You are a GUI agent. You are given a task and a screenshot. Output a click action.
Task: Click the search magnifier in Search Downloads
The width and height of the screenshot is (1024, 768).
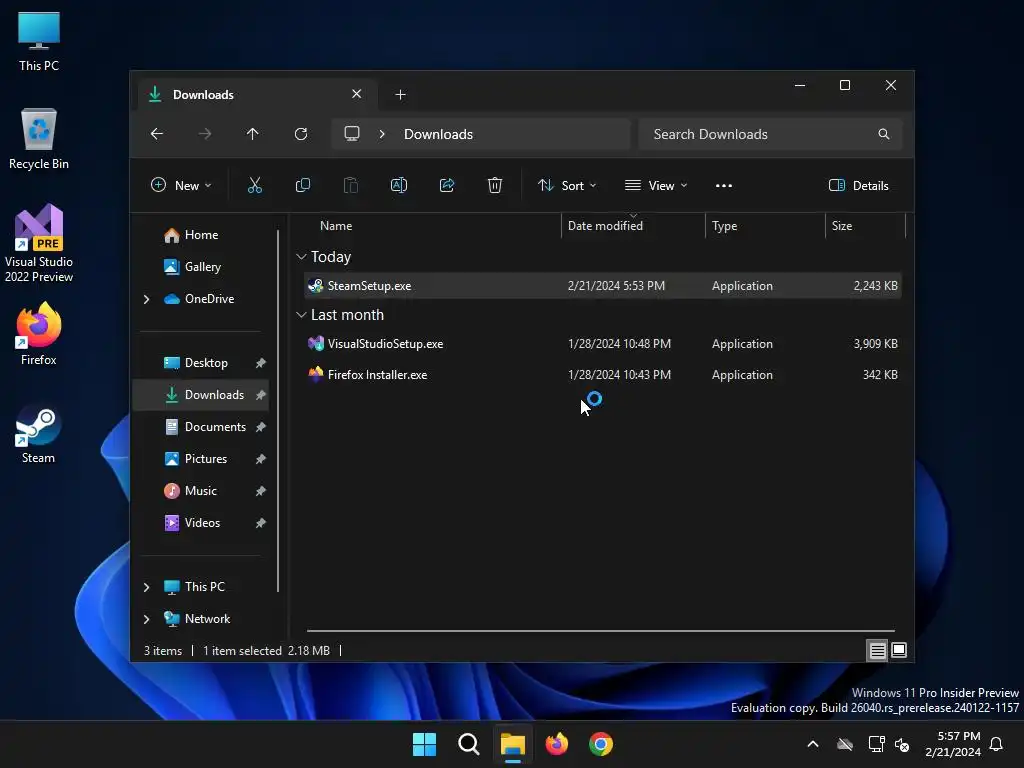[x=884, y=134]
